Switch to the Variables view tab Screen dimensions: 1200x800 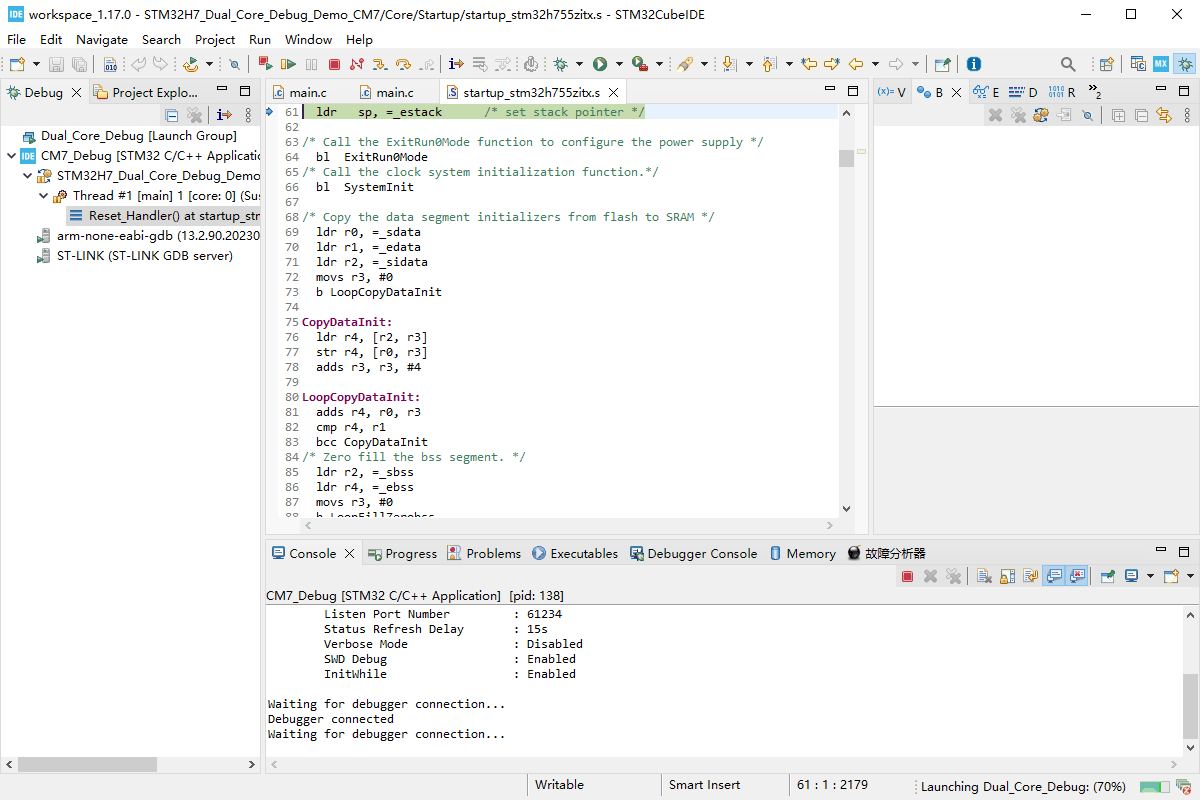(x=892, y=92)
